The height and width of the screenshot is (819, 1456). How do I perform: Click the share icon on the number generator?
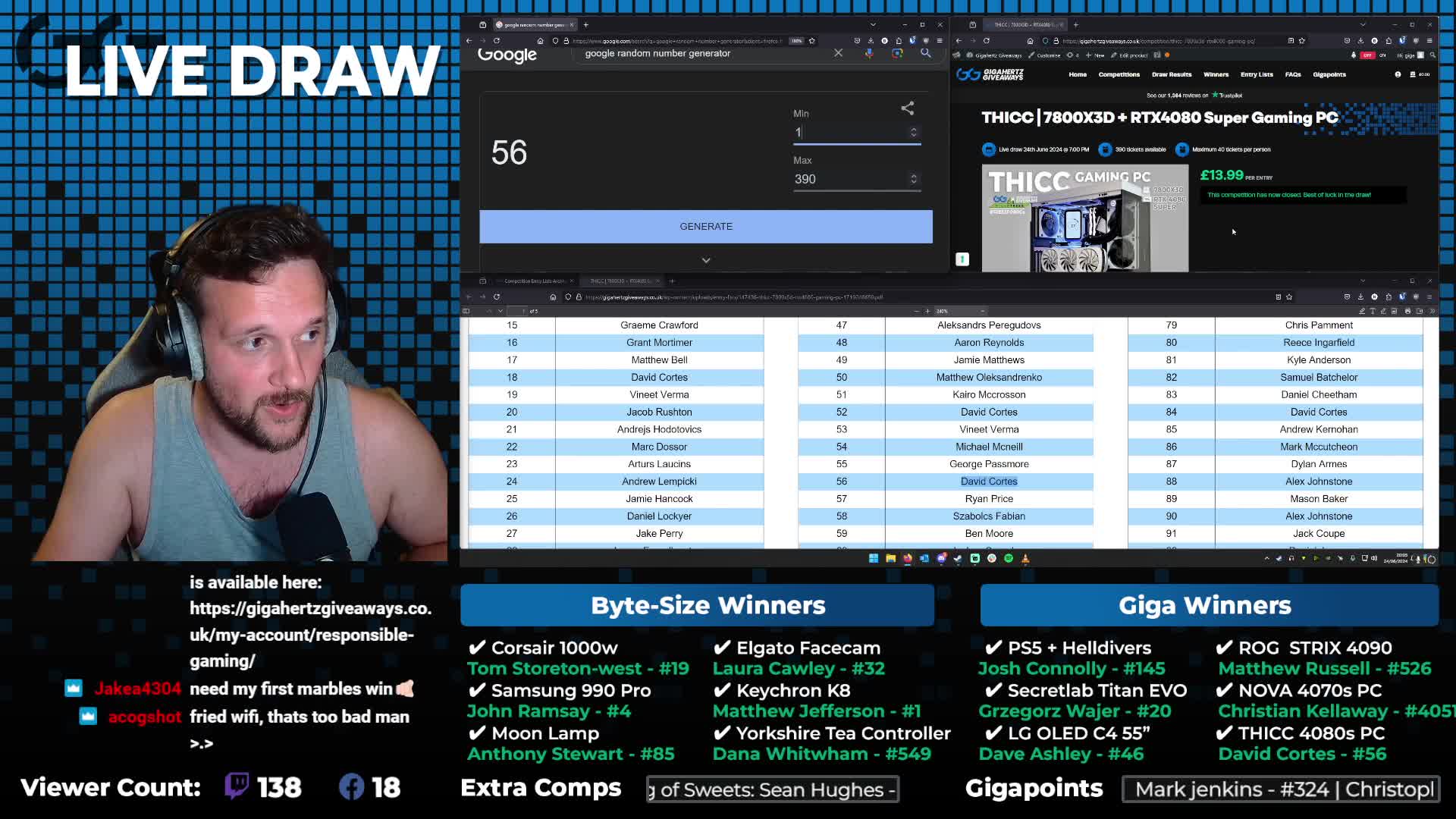[907, 108]
